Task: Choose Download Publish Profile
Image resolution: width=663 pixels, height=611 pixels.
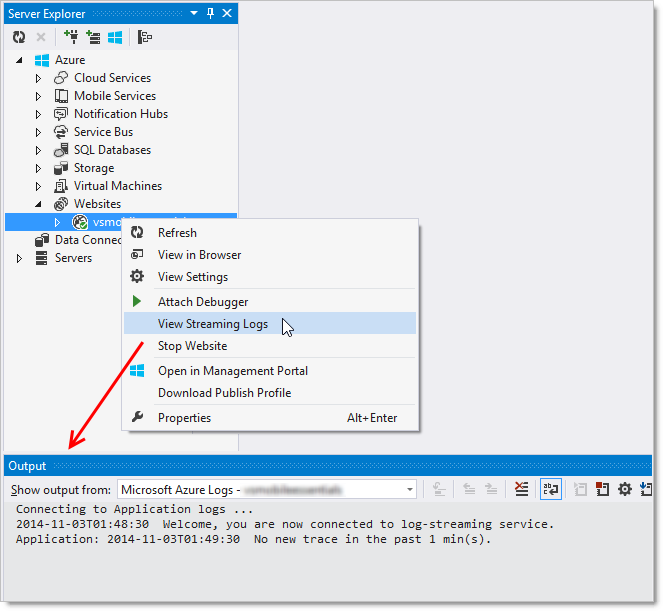Action: coord(270,393)
